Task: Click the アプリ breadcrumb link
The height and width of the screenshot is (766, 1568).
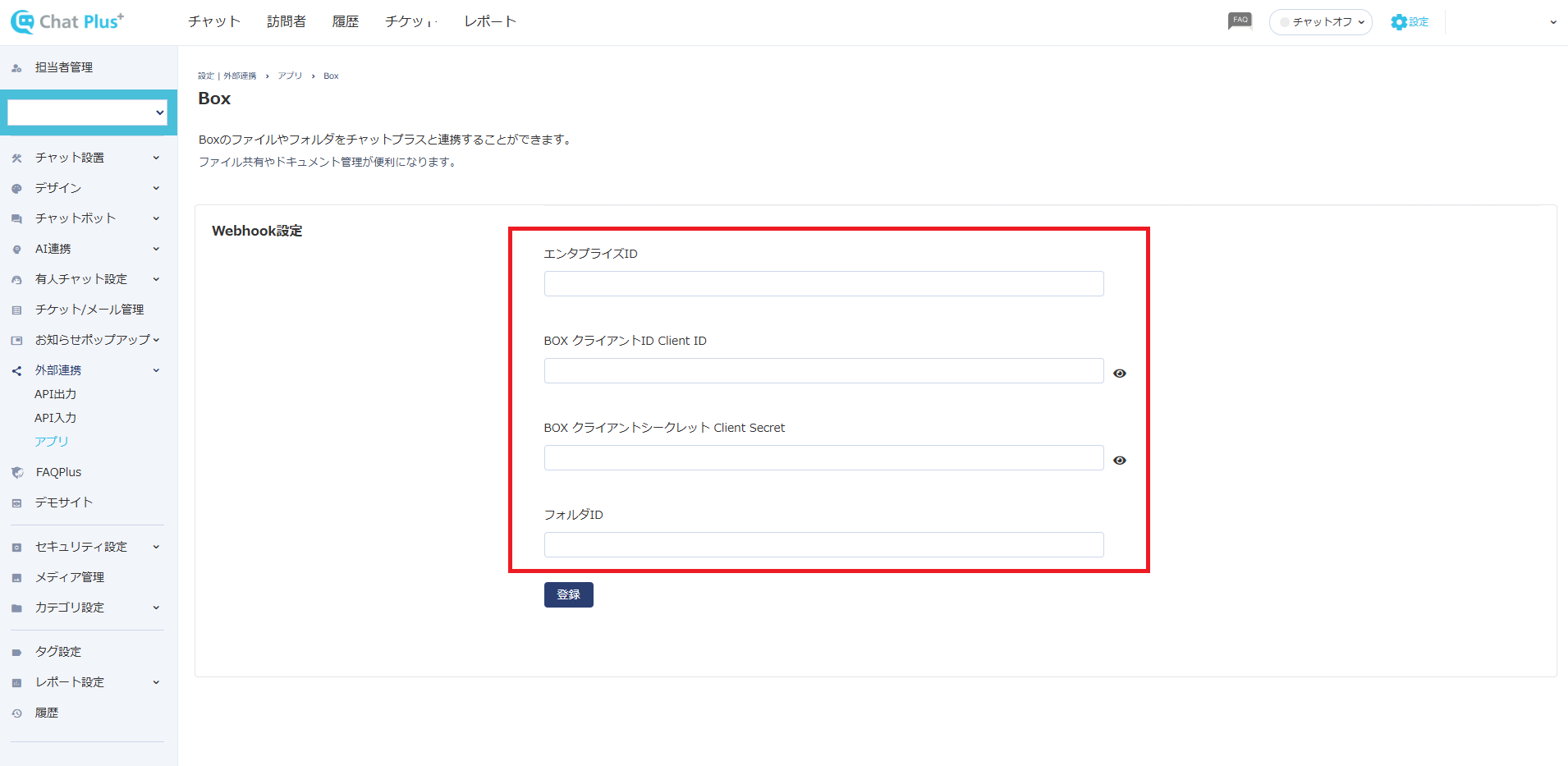Action: pos(290,76)
